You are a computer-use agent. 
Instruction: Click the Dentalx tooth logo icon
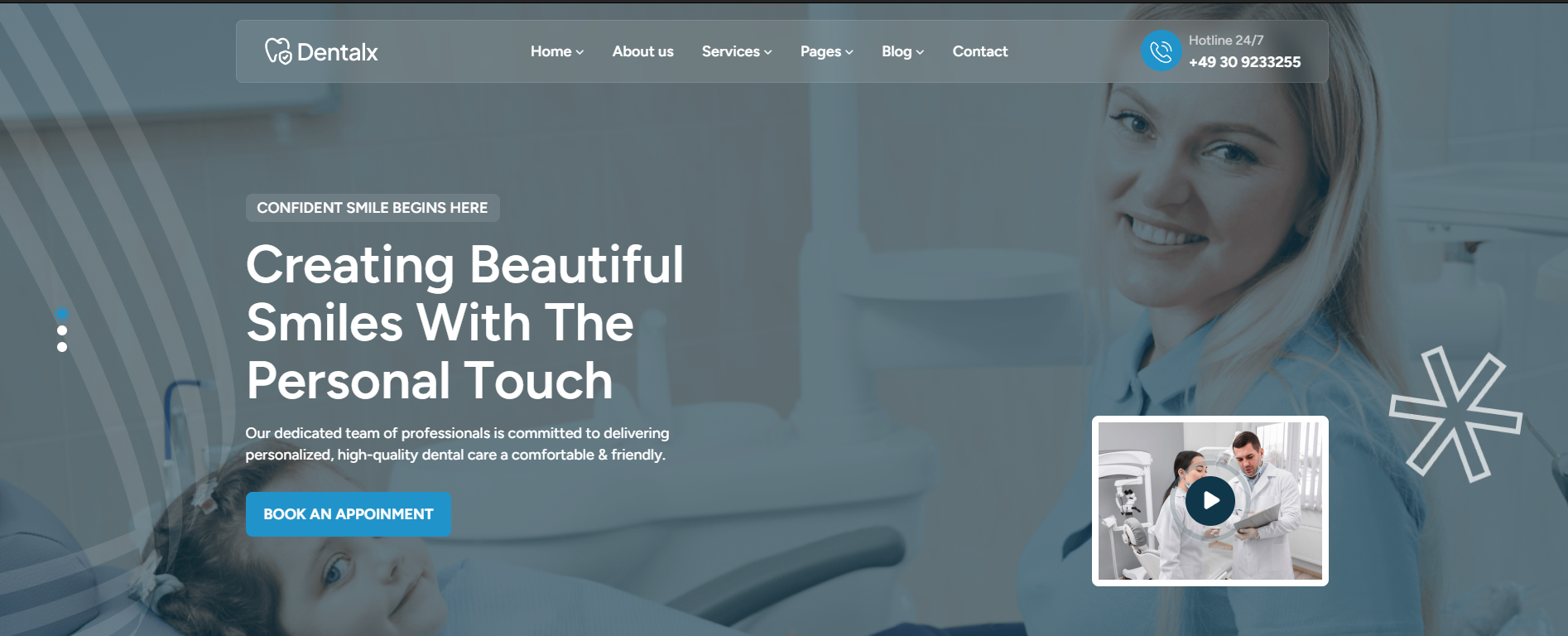click(x=278, y=51)
